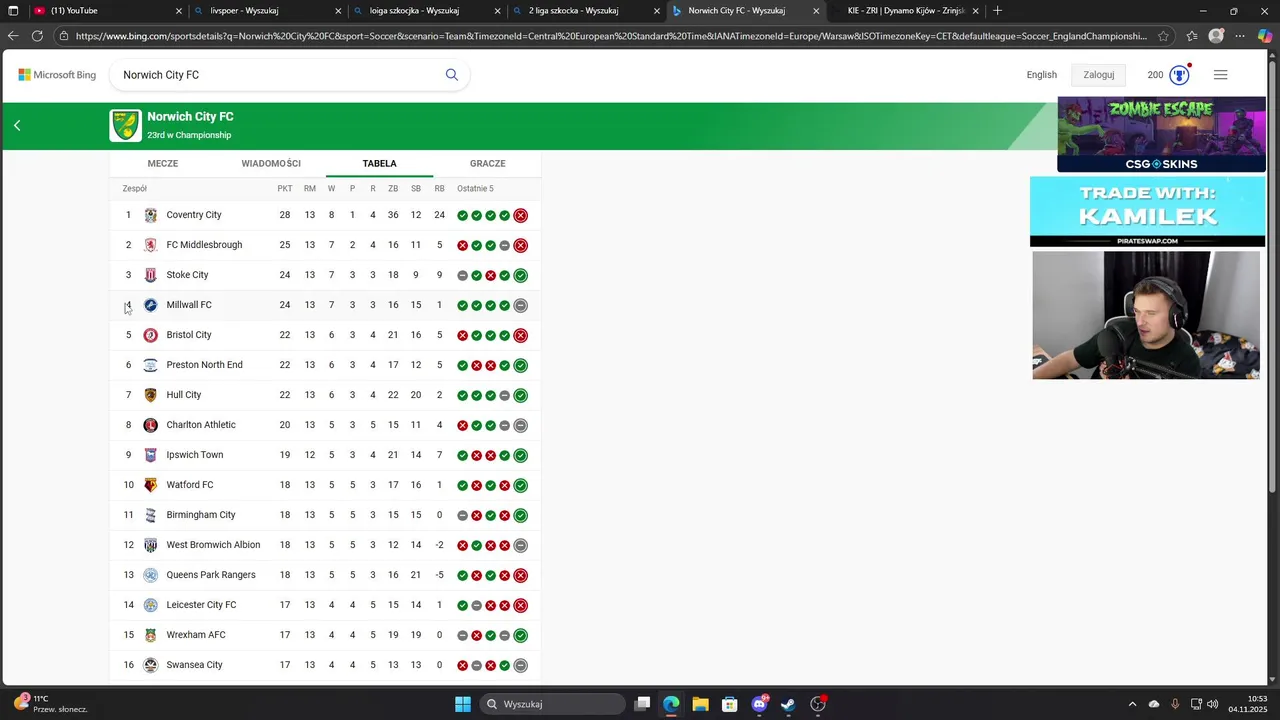Switch to the GRACZE tab
Screen dimensions: 1280x720
[x=488, y=164]
